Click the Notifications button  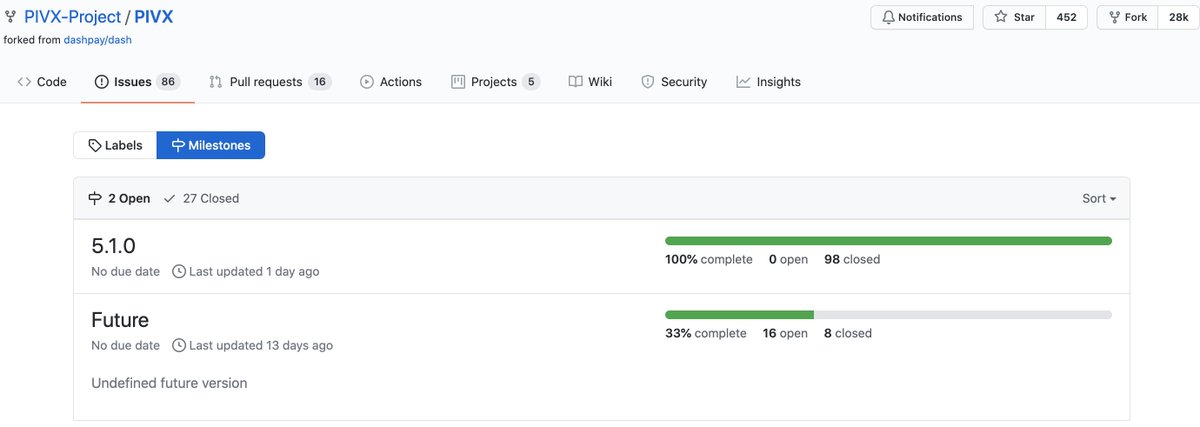[922, 17]
